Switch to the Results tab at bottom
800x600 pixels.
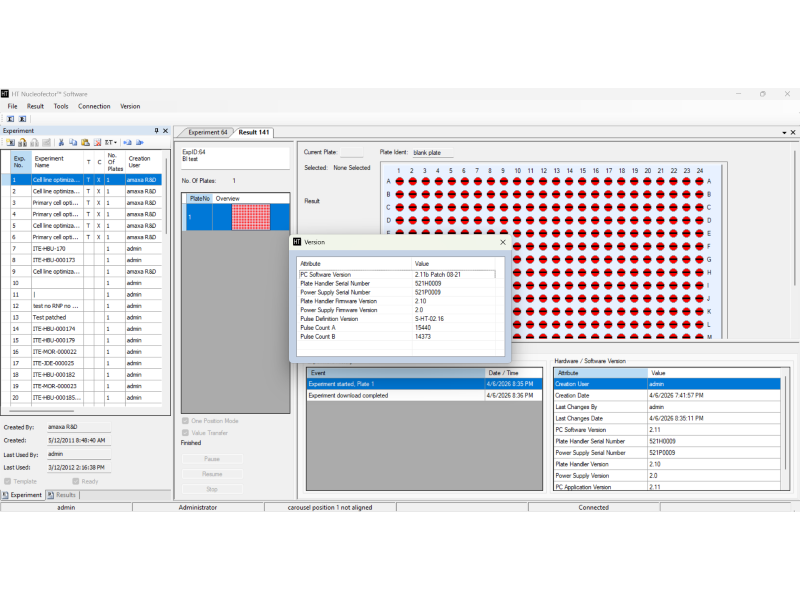point(62,495)
